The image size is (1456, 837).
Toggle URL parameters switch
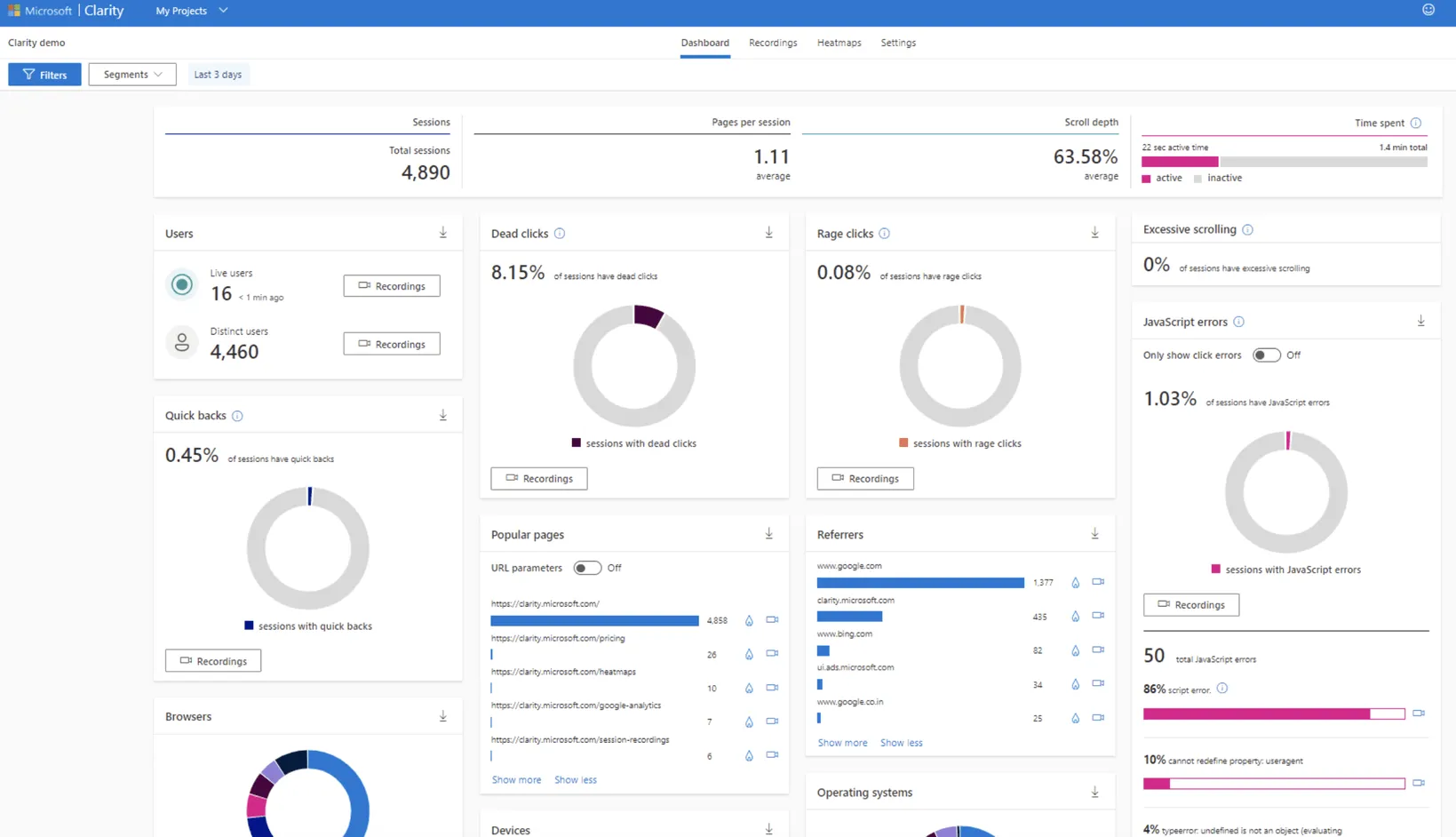point(587,568)
